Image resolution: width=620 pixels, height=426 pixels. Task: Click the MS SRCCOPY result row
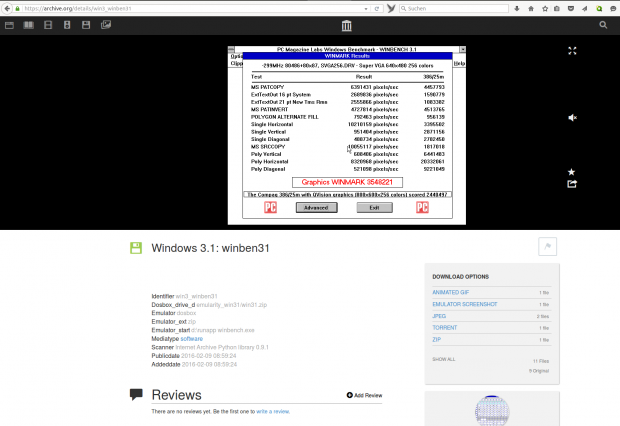[x=348, y=147]
